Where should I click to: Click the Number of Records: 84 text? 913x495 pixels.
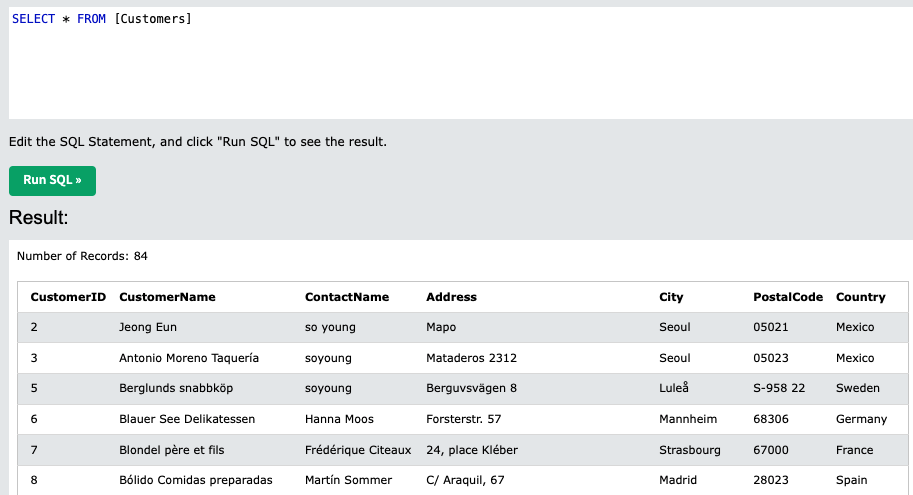pyautogui.click(x=82, y=256)
